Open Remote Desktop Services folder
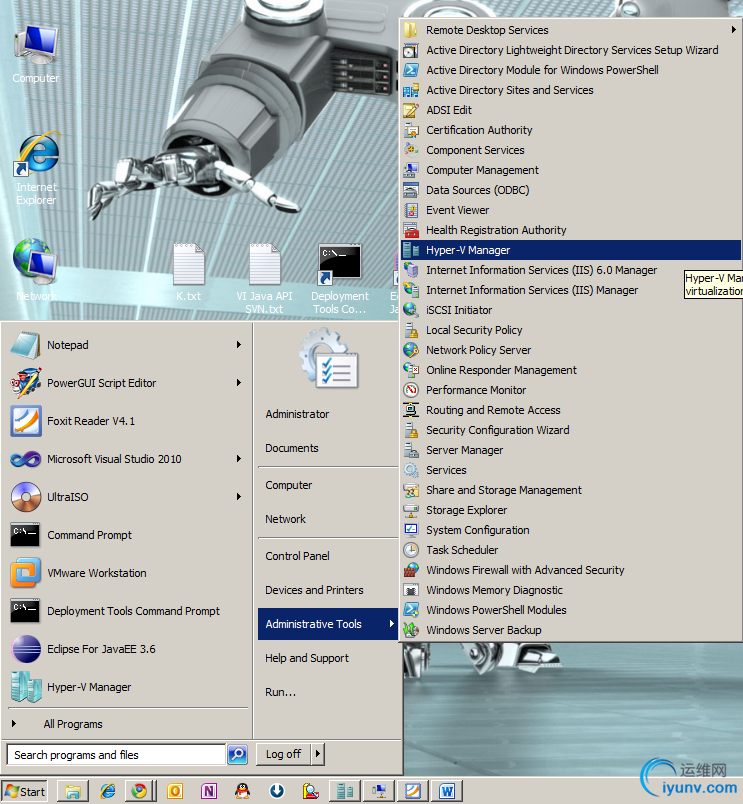This screenshot has height=804, width=743. (571, 30)
